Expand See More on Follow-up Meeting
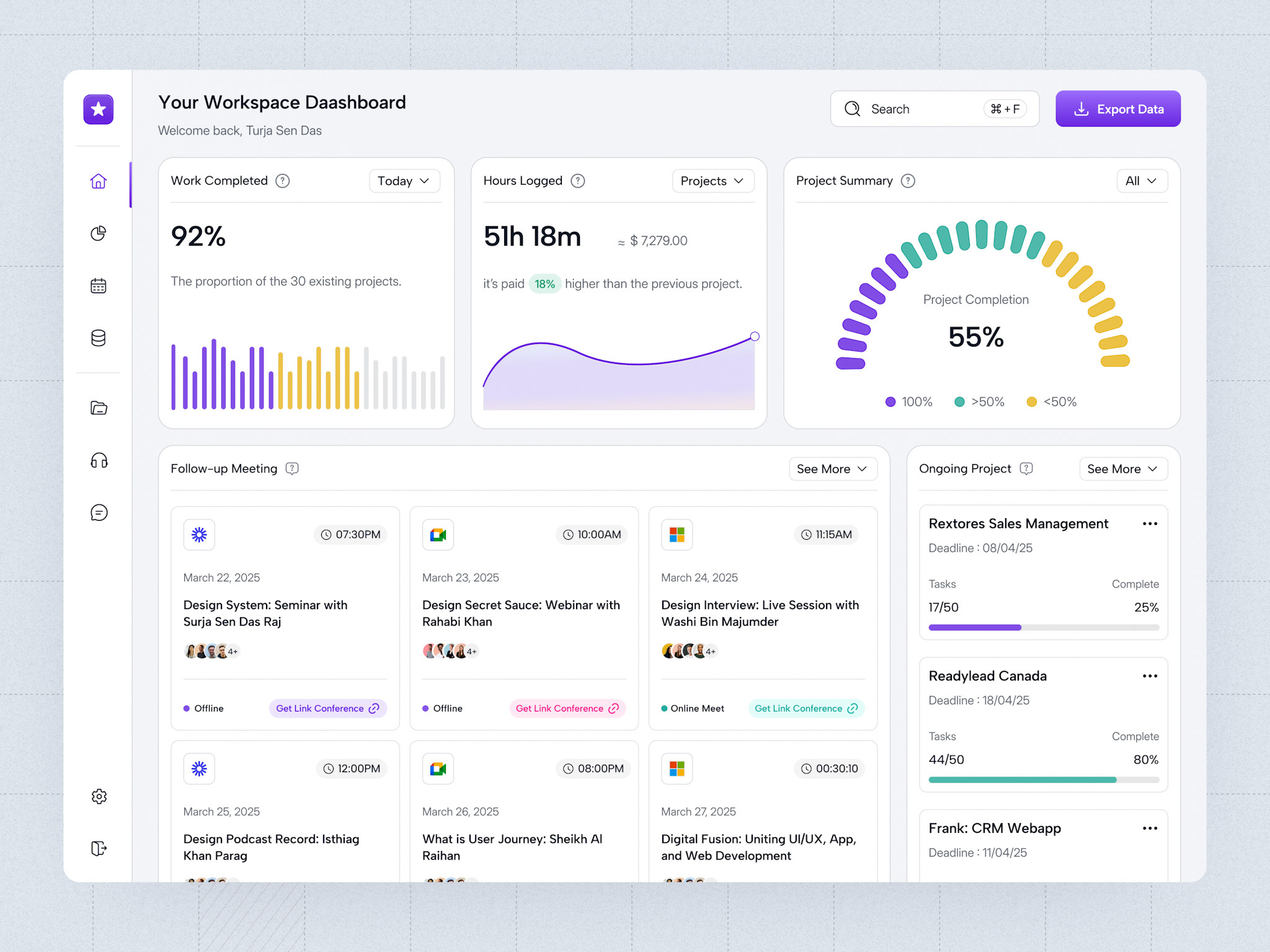The height and width of the screenshot is (952, 1270). pyautogui.click(x=832, y=469)
